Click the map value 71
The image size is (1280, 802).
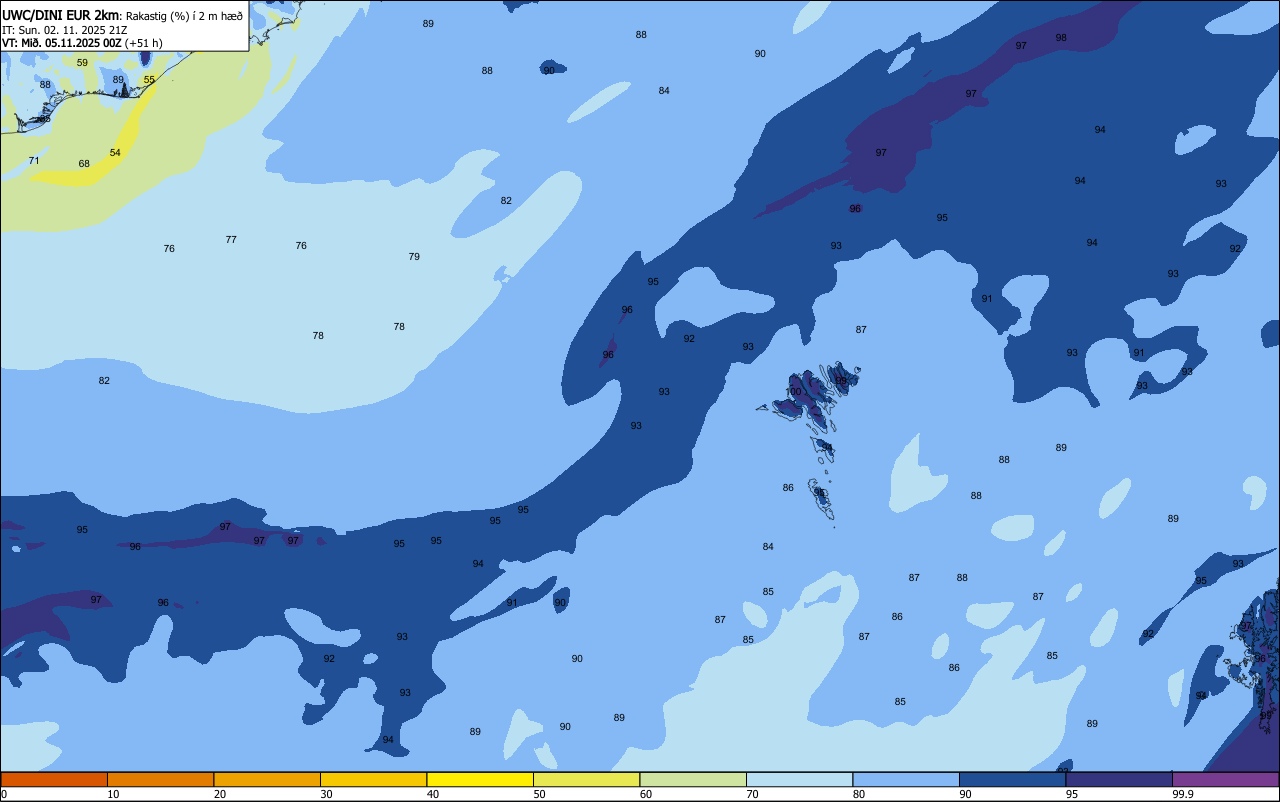(34, 160)
